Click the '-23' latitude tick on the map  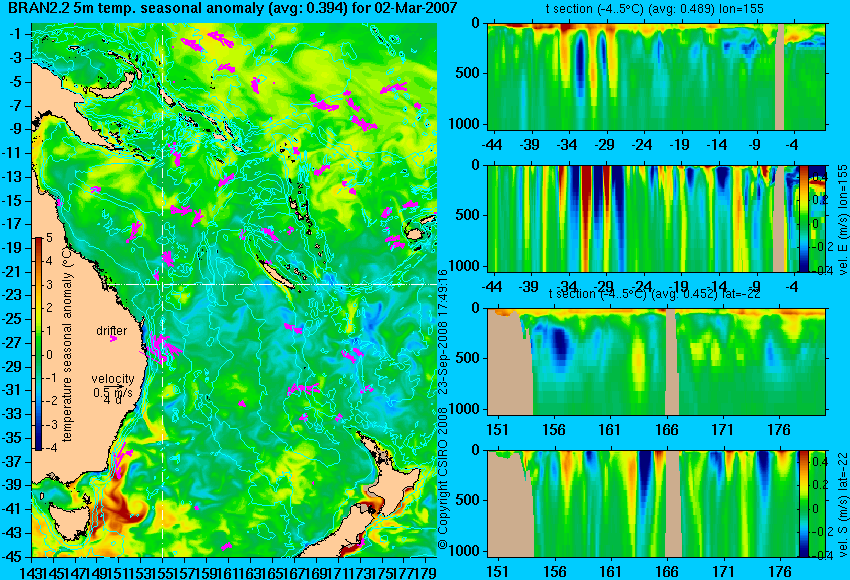tap(14, 295)
